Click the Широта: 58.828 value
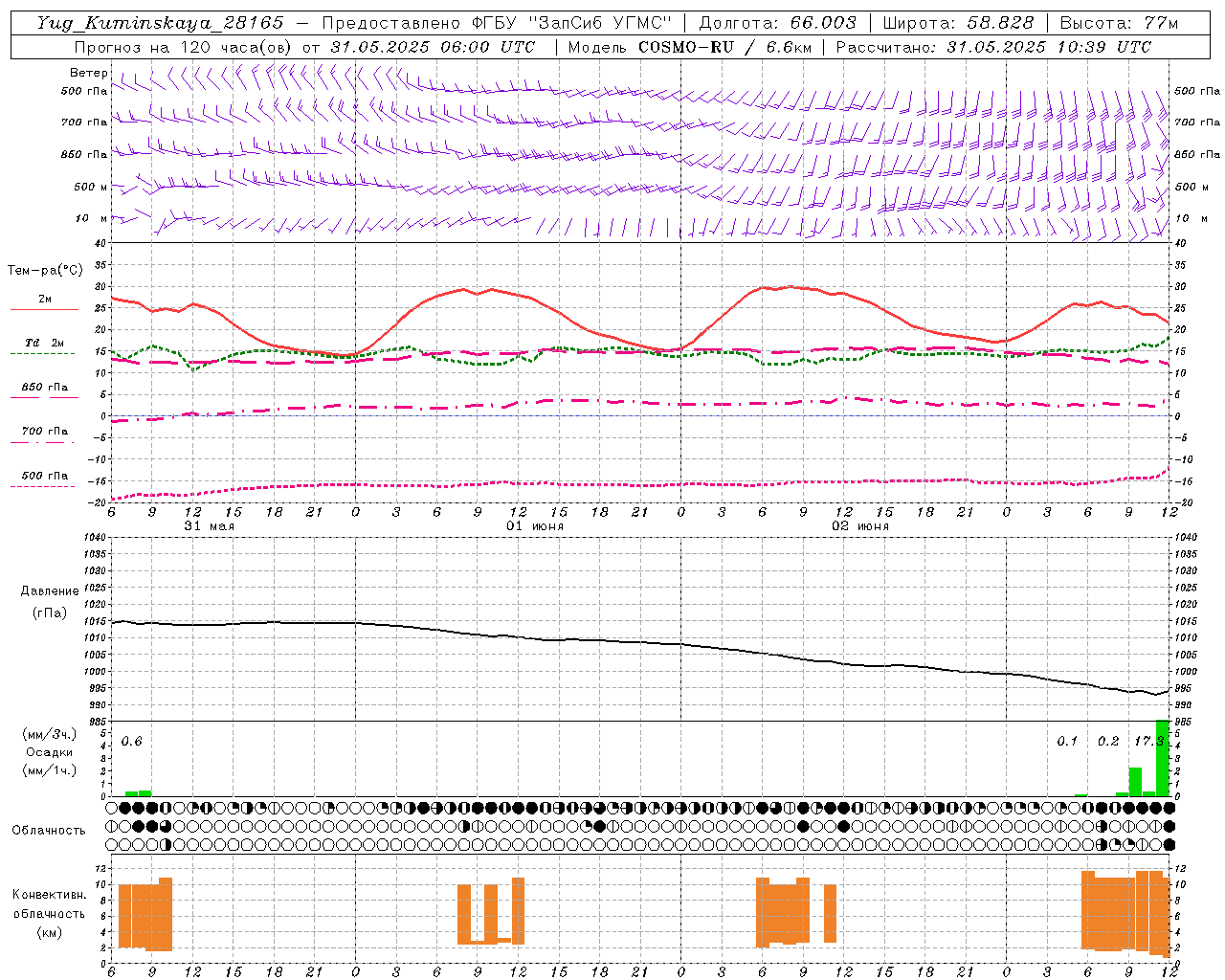 tap(958, 23)
